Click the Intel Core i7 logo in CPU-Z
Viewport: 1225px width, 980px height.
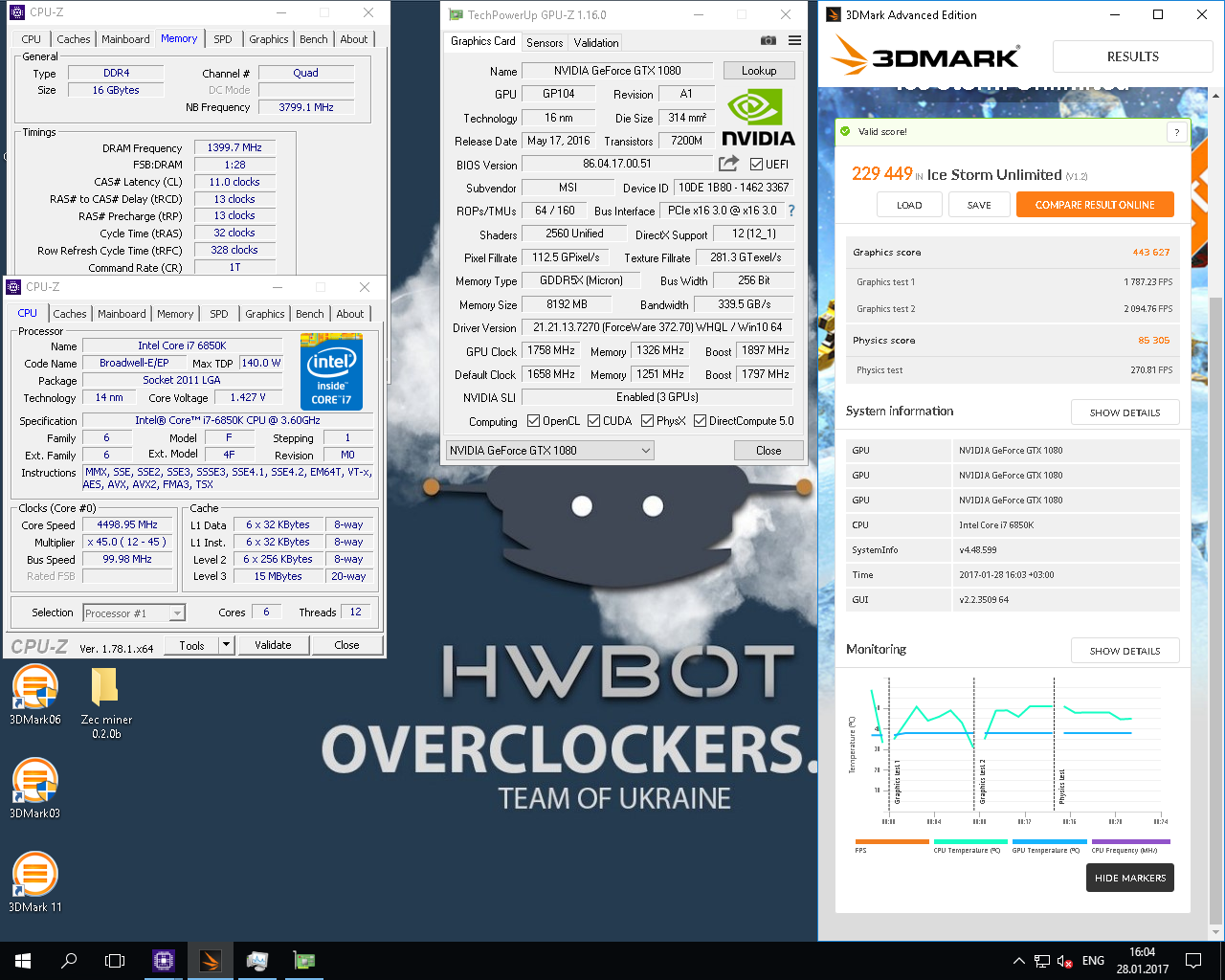(331, 371)
